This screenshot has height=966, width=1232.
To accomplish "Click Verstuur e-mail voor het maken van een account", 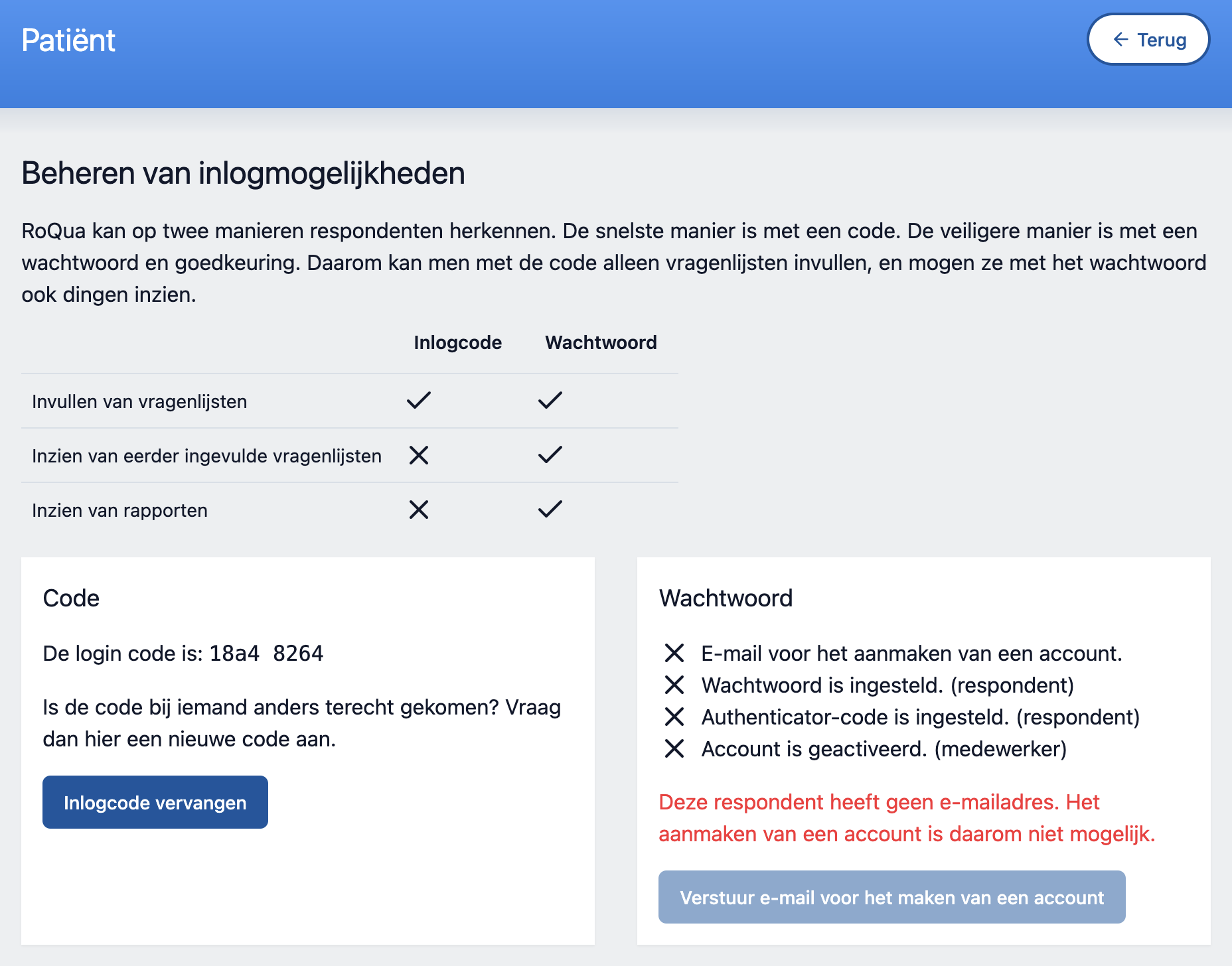I will (891, 897).
